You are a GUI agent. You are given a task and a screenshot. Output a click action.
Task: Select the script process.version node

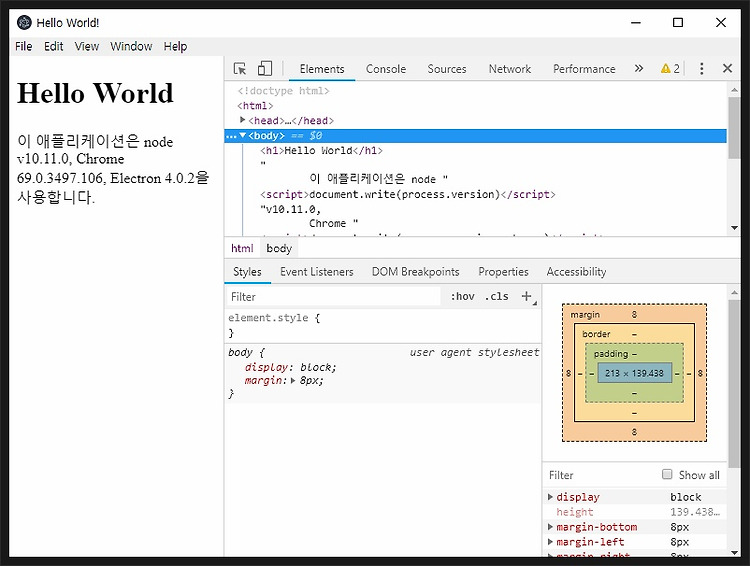click(408, 194)
